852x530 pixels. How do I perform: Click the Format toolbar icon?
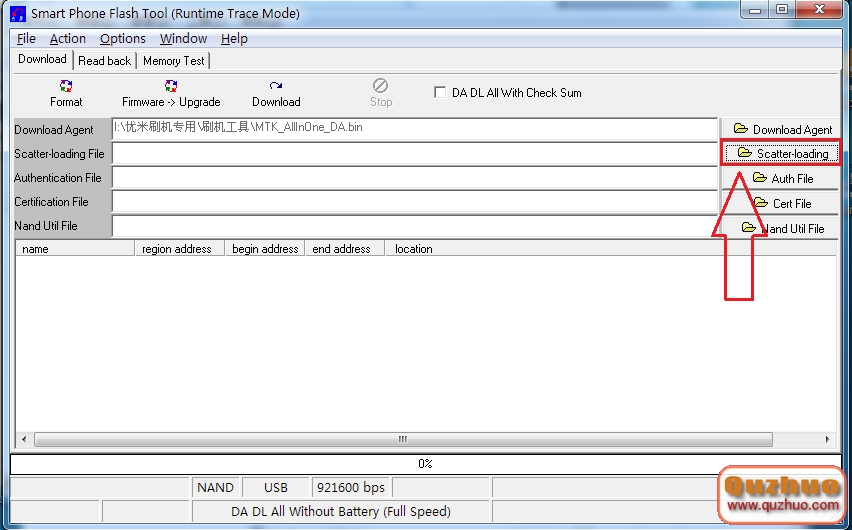66,86
